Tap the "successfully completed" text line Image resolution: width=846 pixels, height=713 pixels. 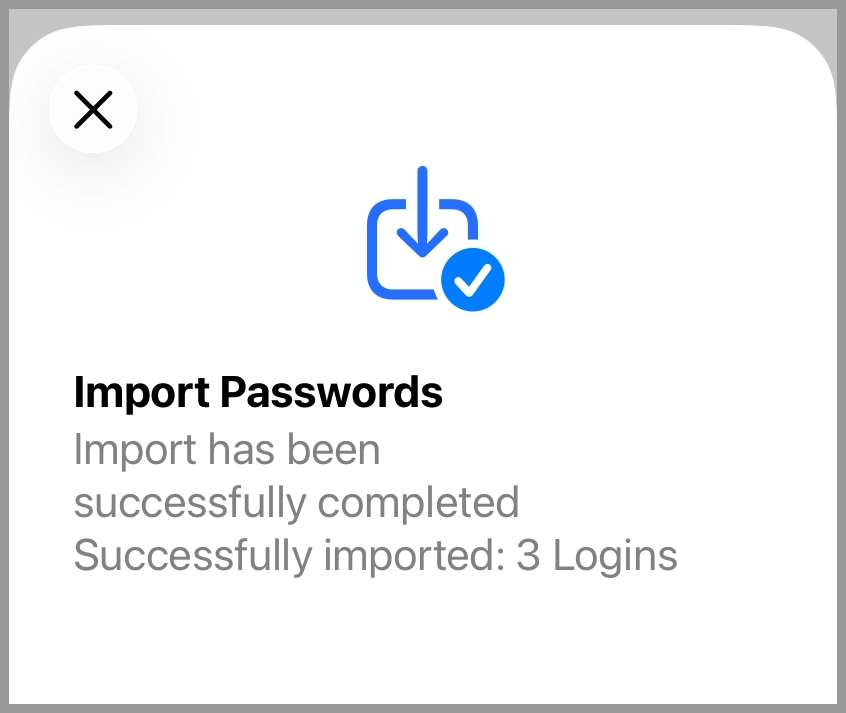point(297,502)
